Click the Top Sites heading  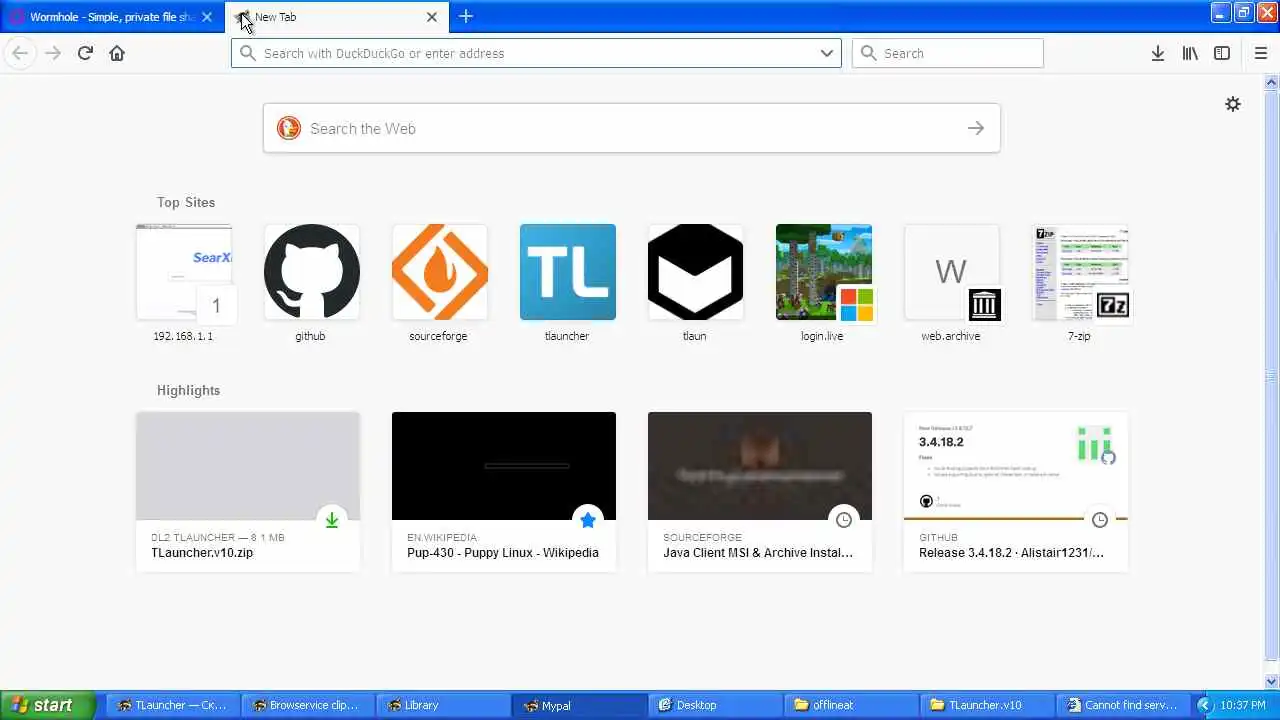pyautogui.click(x=186, y=202)
